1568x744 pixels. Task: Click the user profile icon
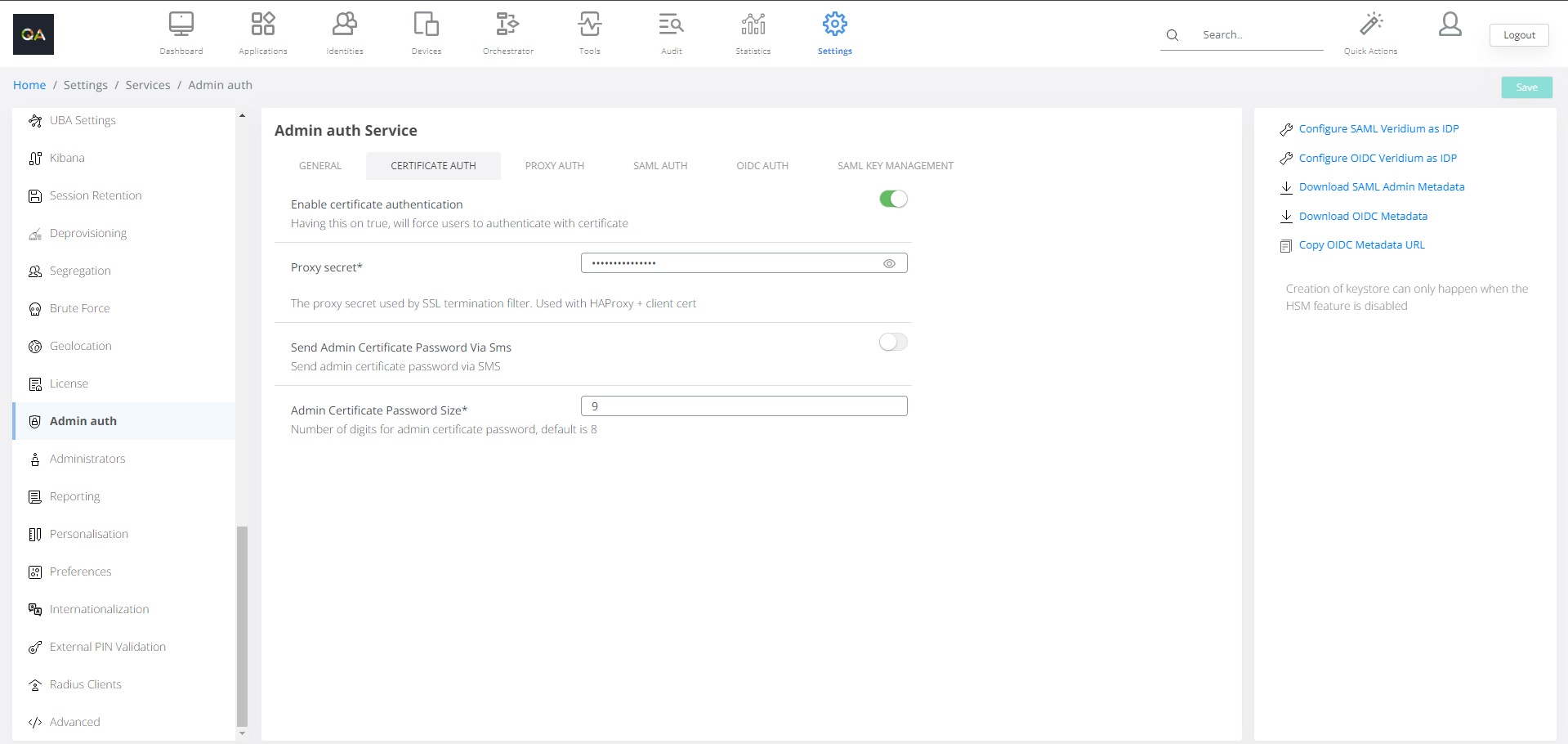pyautogui.click(x=1450, y=25)
